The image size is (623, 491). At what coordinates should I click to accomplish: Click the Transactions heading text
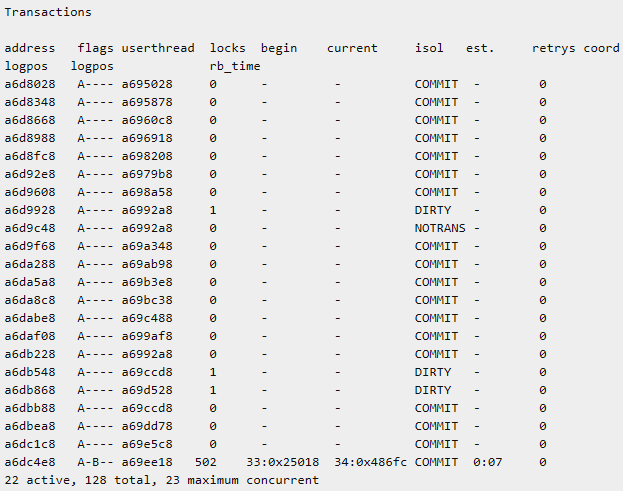click(48, 12)
